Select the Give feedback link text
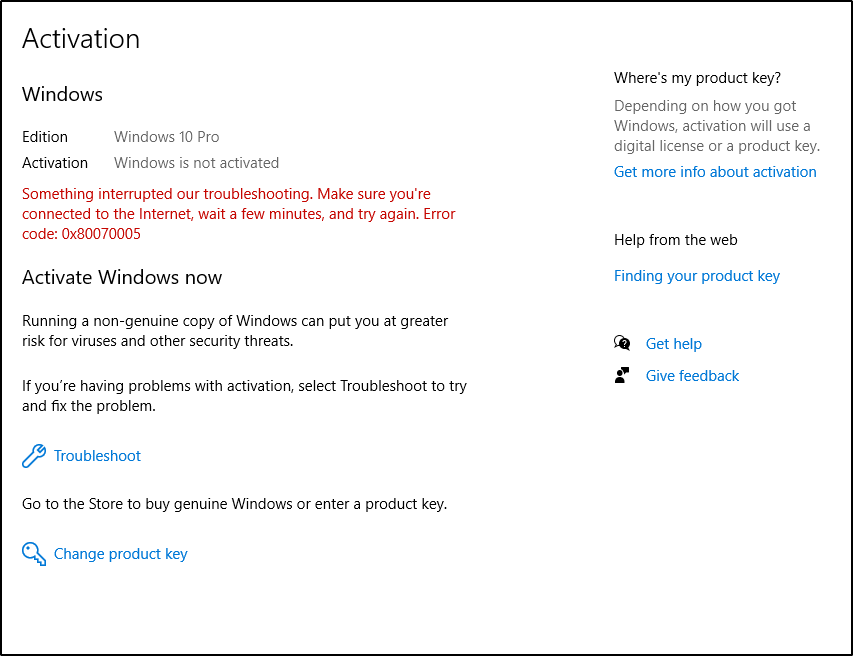 coord(692,376)
